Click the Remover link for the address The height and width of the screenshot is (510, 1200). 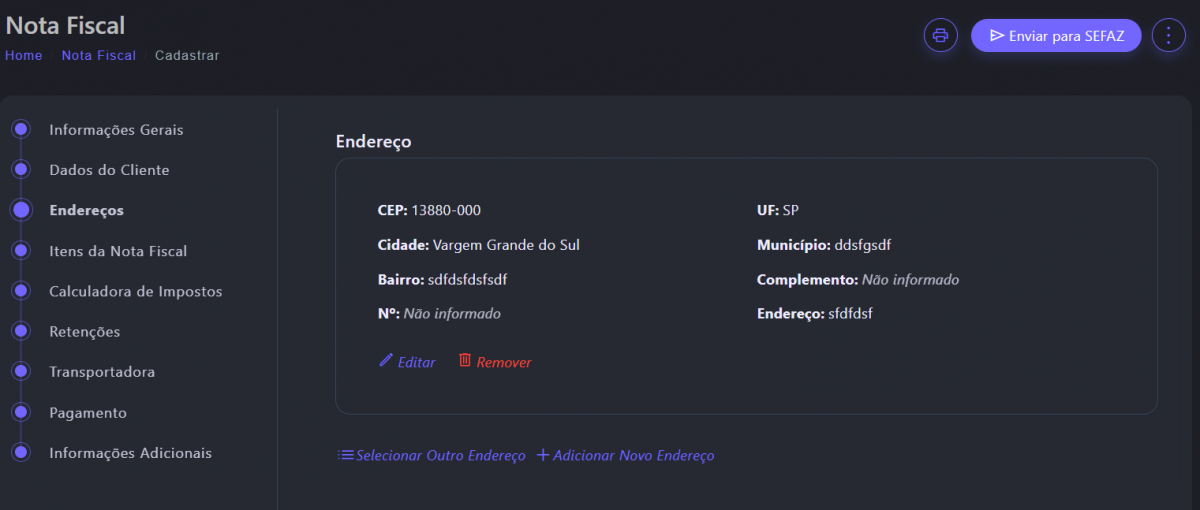click(x=504, y=362)
